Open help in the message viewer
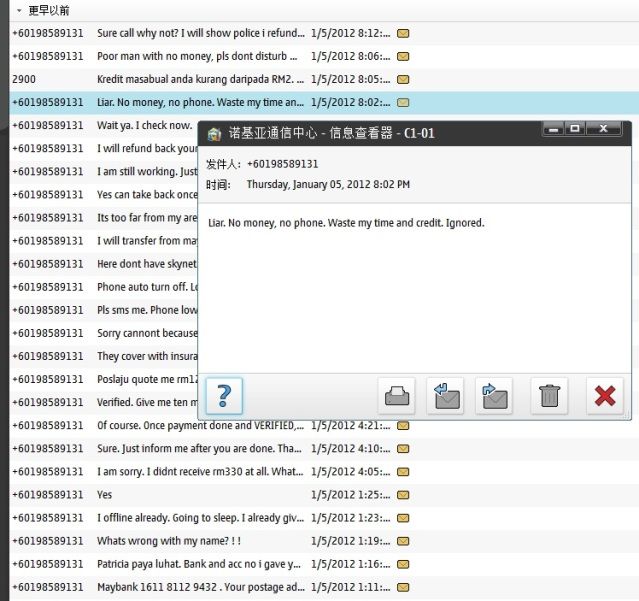The image size is (639, 601). tap(224, 395)
